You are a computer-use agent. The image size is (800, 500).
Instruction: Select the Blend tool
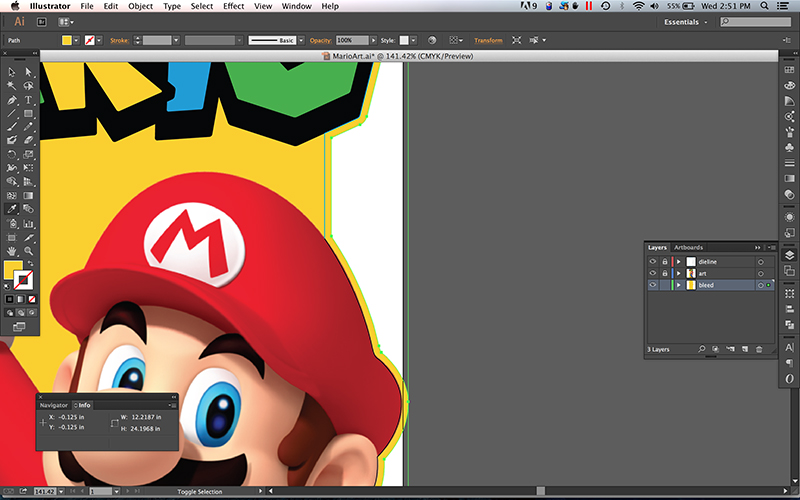pos(28,209)
